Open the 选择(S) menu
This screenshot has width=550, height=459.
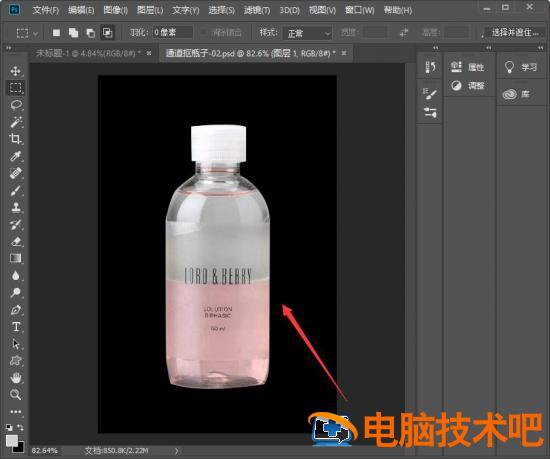tap(222, 10)
